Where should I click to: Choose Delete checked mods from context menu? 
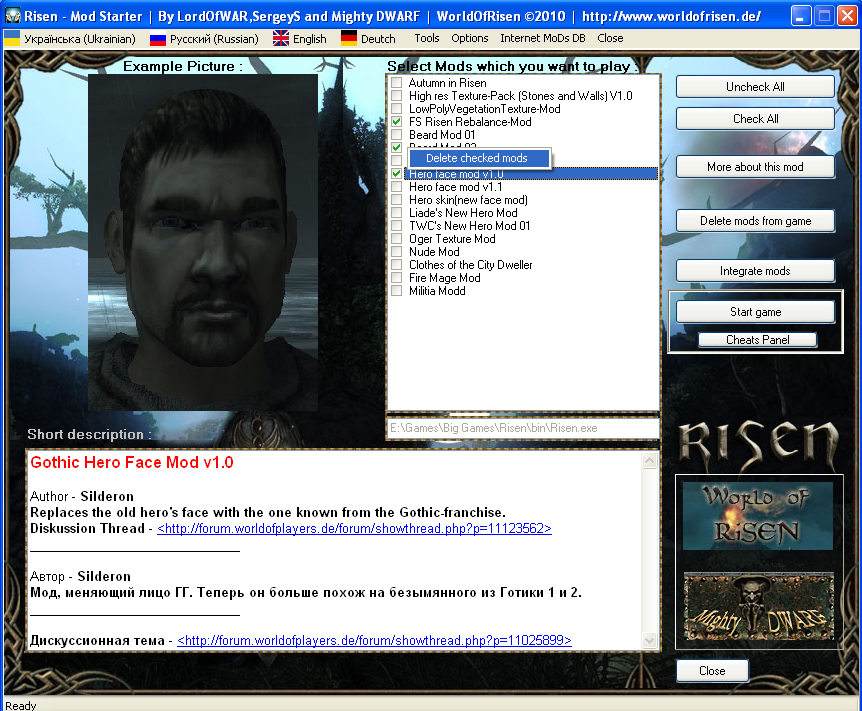click(479, 158)
